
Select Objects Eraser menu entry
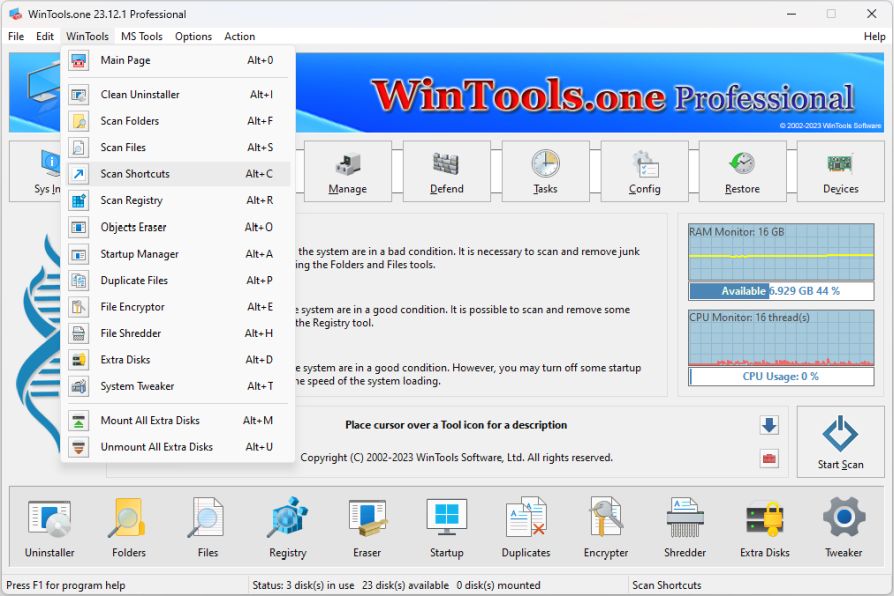click(x=178, y=227)
